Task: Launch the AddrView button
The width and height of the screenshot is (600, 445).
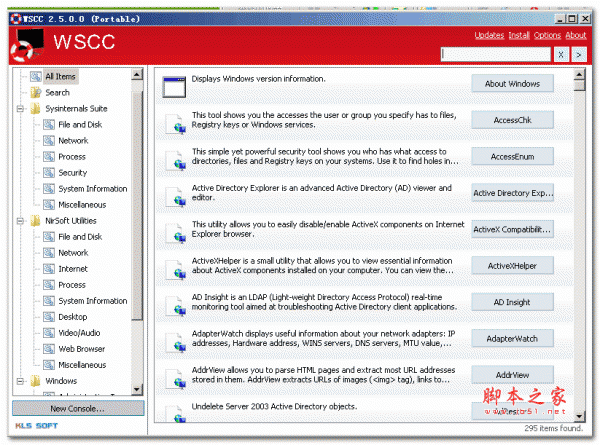Action: tap(512, 374)
